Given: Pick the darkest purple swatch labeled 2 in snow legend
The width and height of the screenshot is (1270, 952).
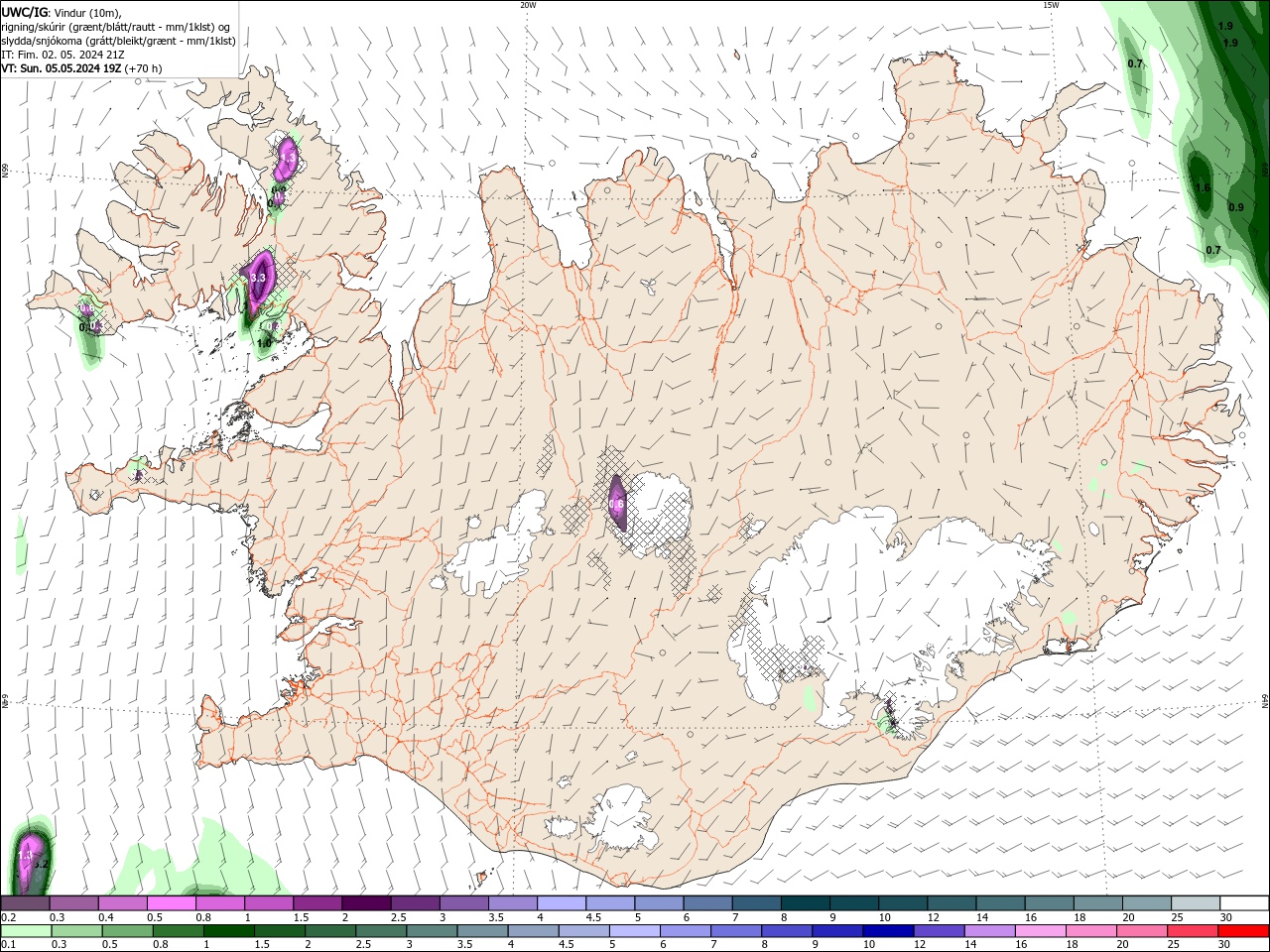Looking at the screenshot, I should coord(366,903).
